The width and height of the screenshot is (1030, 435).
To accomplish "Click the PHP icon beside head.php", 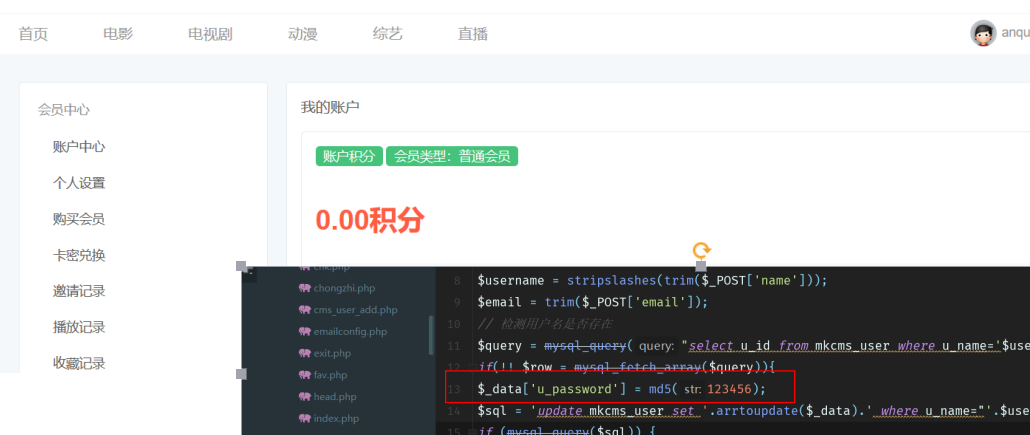I will tap(304, 396).
